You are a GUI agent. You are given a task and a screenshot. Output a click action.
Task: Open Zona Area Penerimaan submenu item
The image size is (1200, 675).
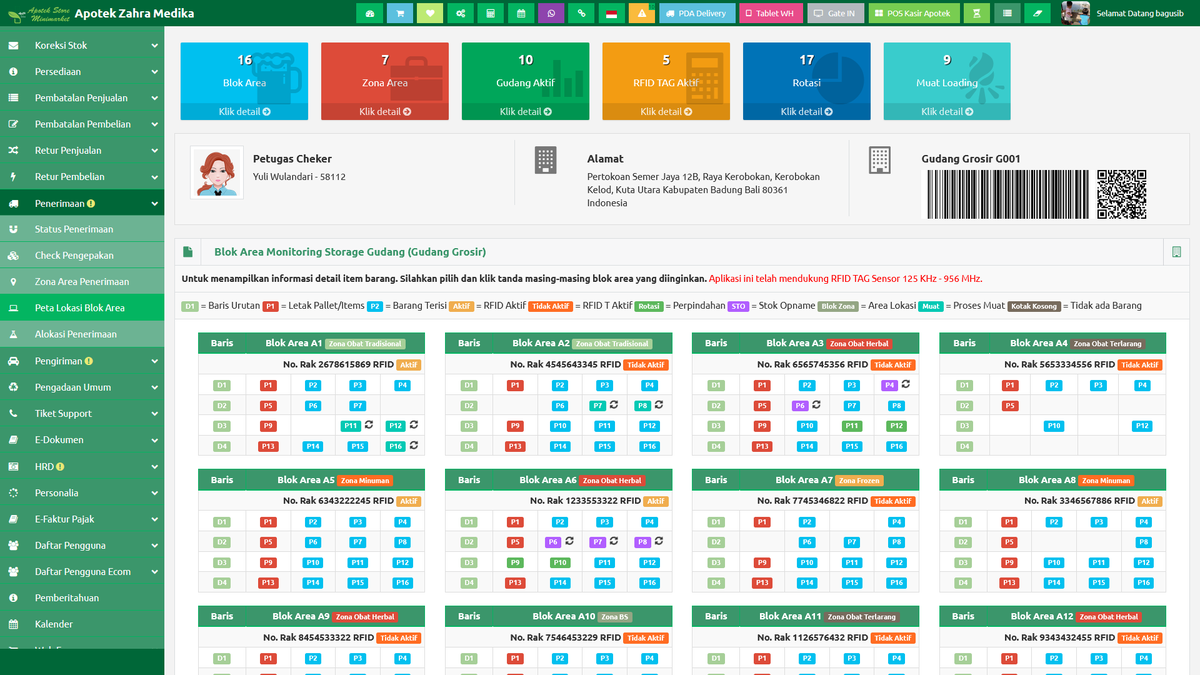[x=82, y=282]
